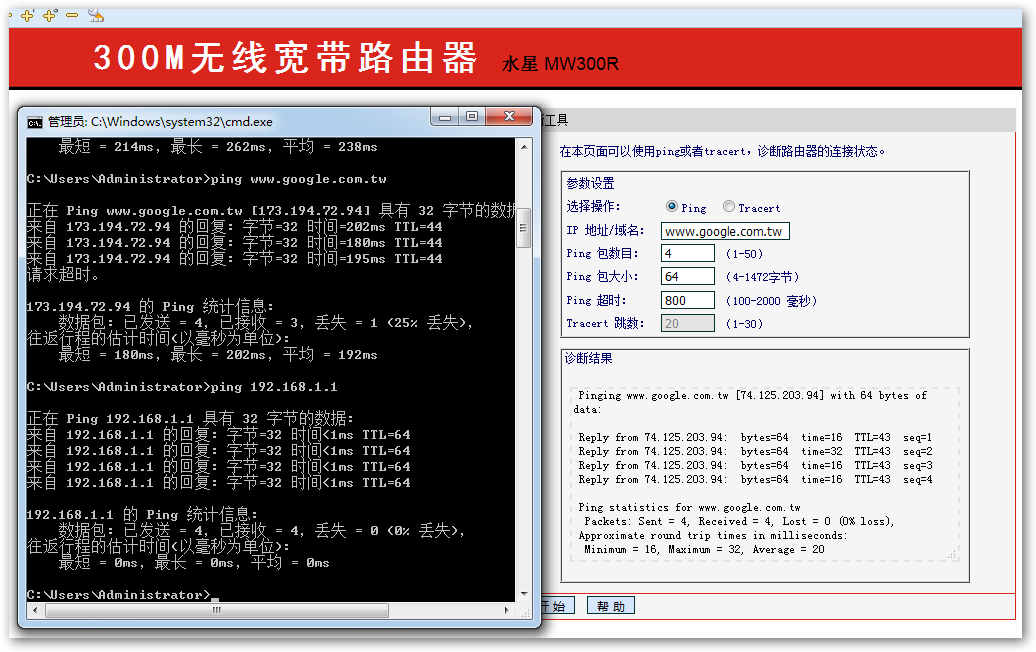Click the disabled Tracert hops field showing 20
1036x652 pixels.
(688, 324)
